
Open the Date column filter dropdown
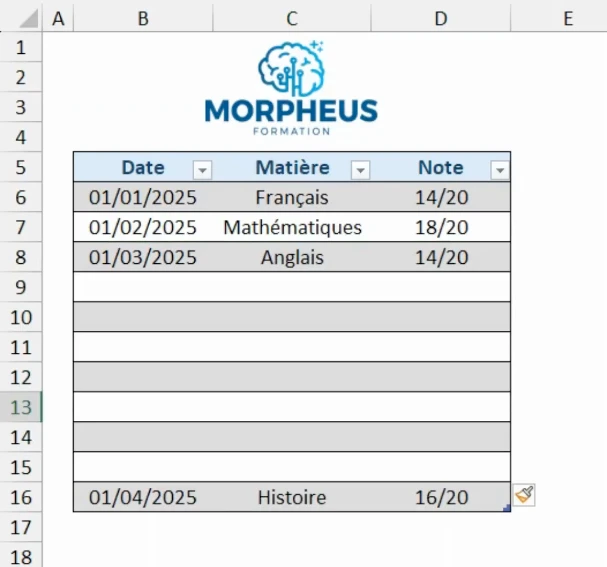tap(202, 170)
